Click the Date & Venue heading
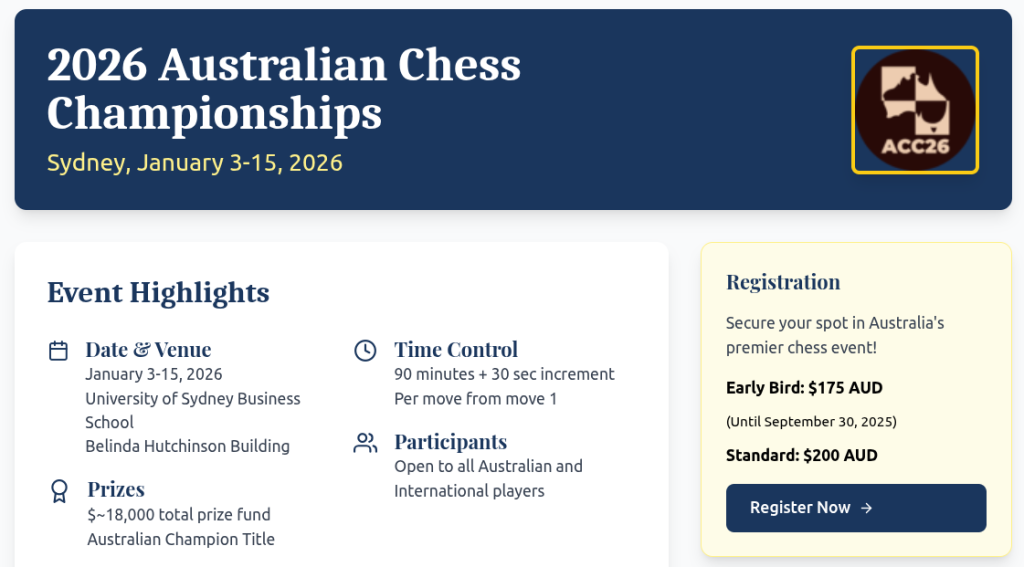Screen dimensions: 1024x567 [x=148, y=349]
